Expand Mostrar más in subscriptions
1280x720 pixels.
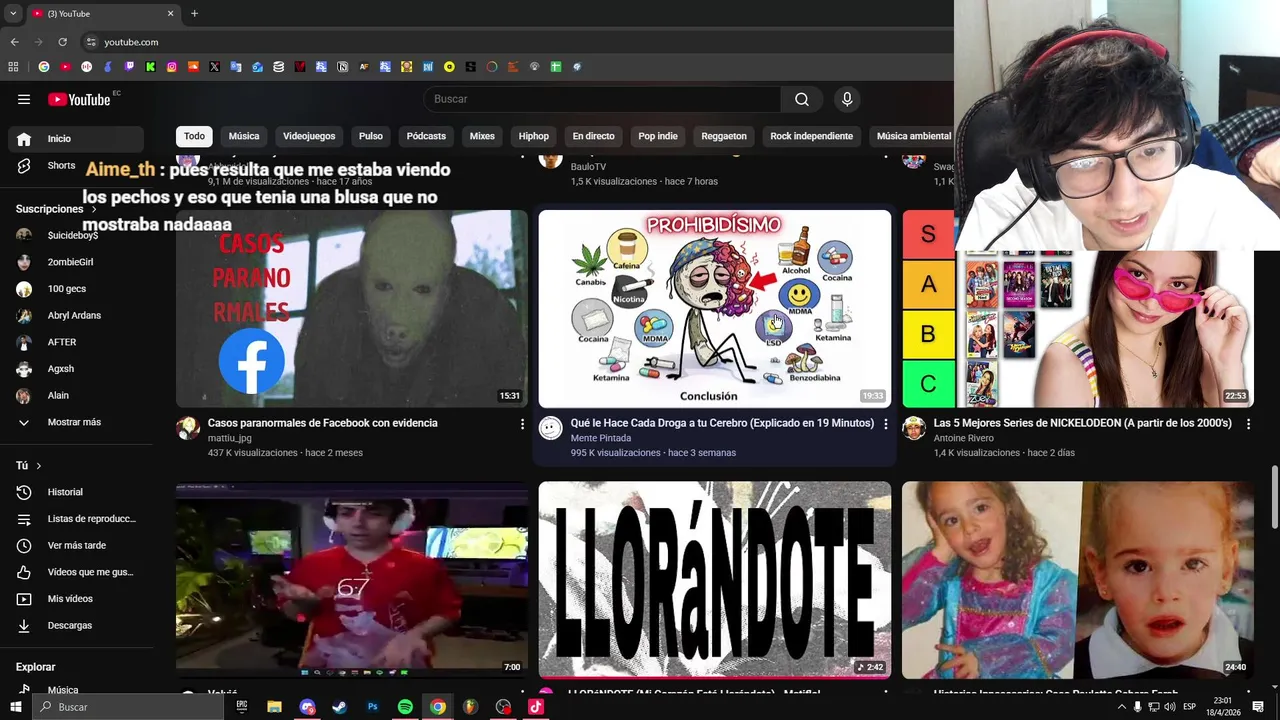(x=72, y=422)
